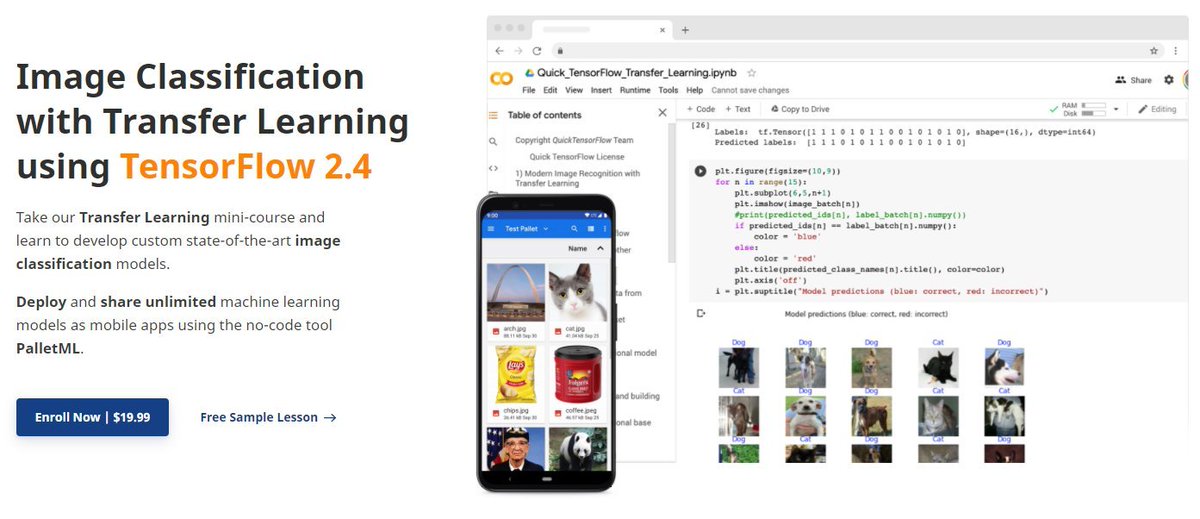Open the code snippets icon in sidebar
Viewport: 1200px width, 519px height.
coord(493,169)
